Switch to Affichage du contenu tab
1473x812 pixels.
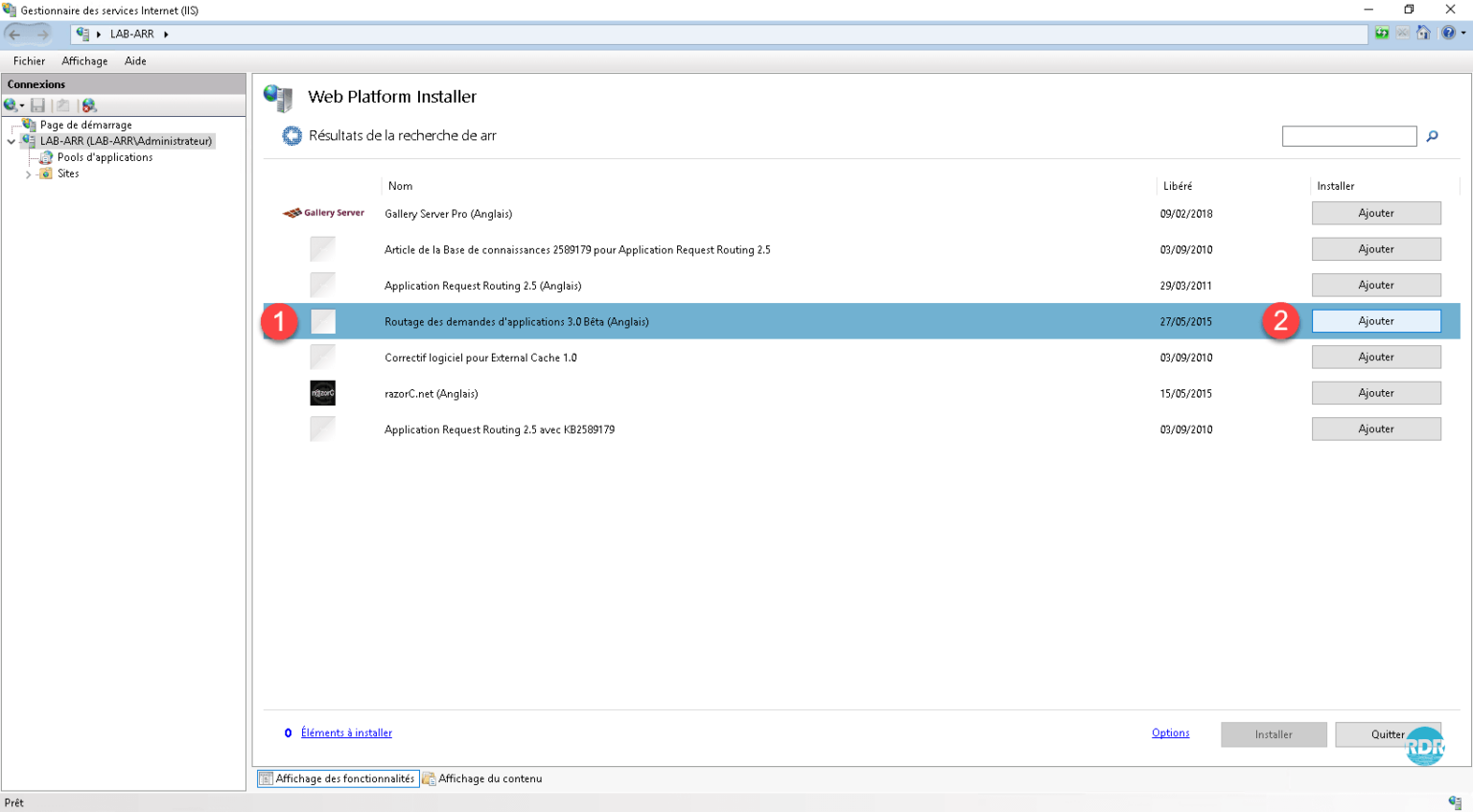482,778
